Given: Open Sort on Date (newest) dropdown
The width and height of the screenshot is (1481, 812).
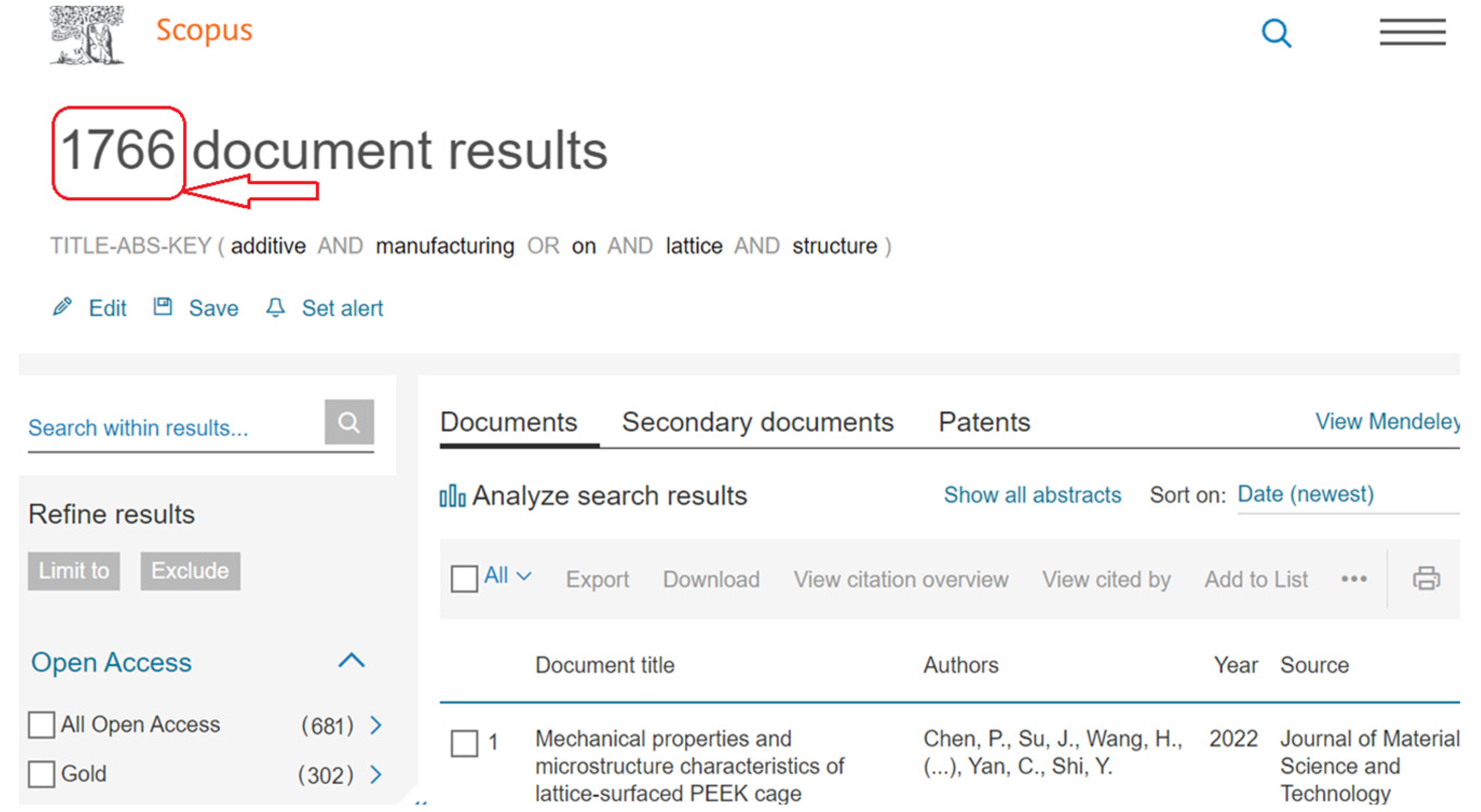Looking at the screenshot, I should [x=1305, y=494].
